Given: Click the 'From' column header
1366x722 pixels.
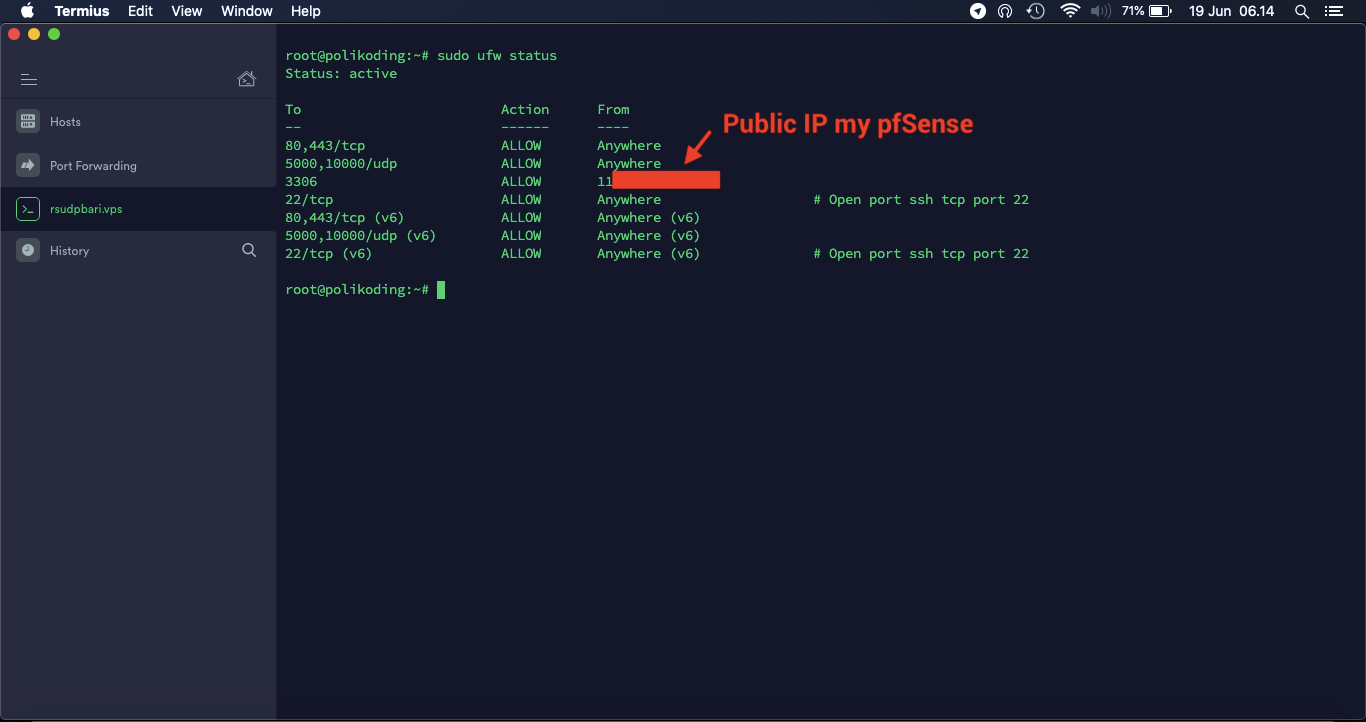Looking at the screenshot, I should [613, 110].
